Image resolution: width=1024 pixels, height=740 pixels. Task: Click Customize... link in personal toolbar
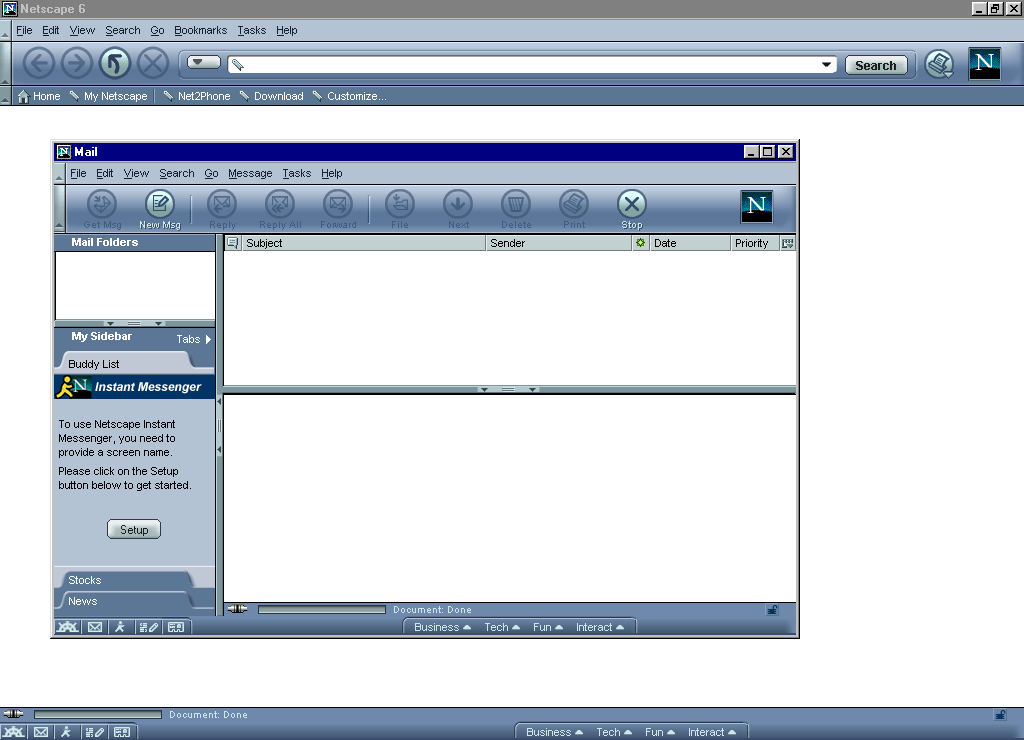[349, 96]
